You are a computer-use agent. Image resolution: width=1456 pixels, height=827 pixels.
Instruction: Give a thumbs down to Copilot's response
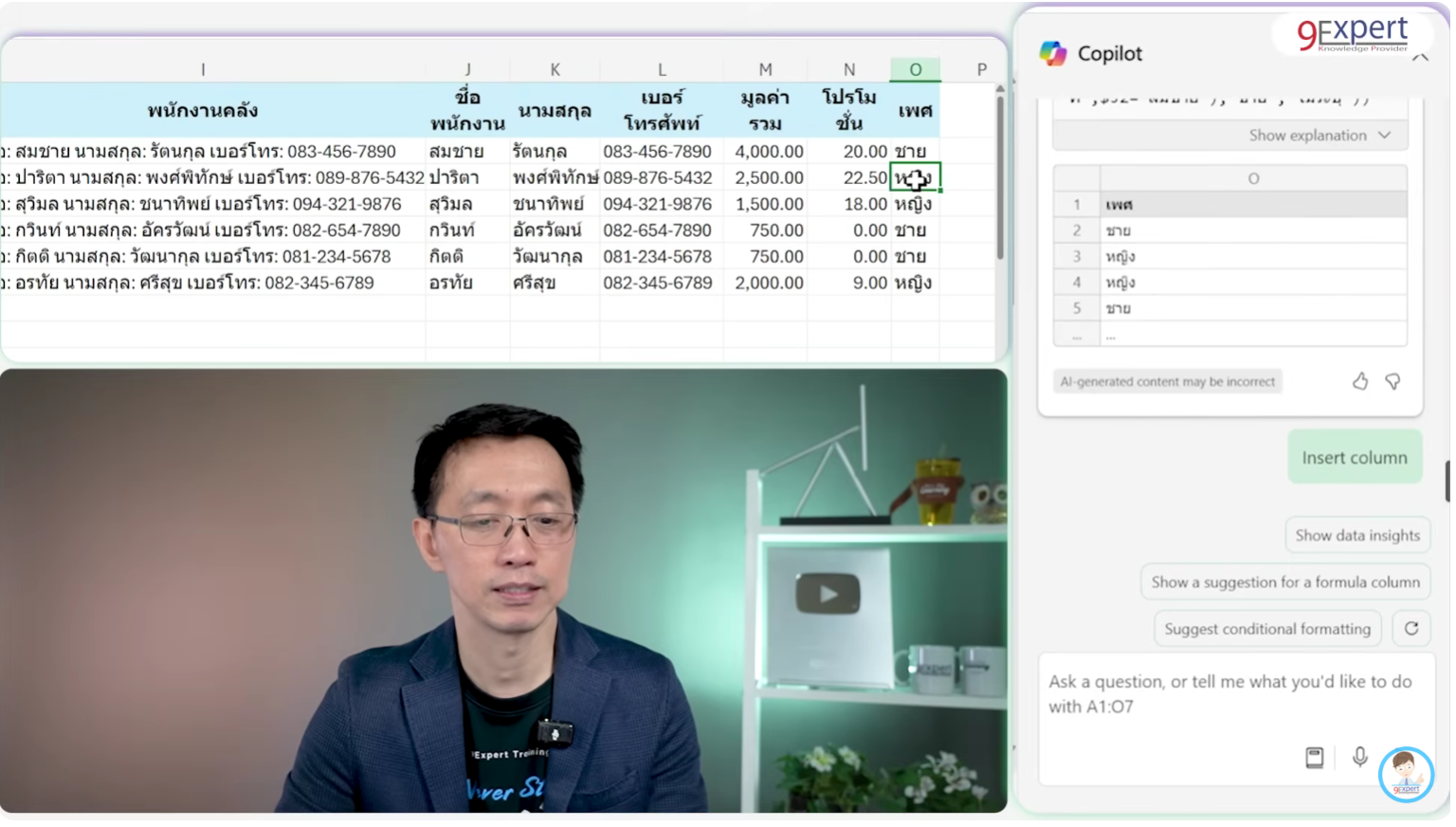(x=1392, y=381)
